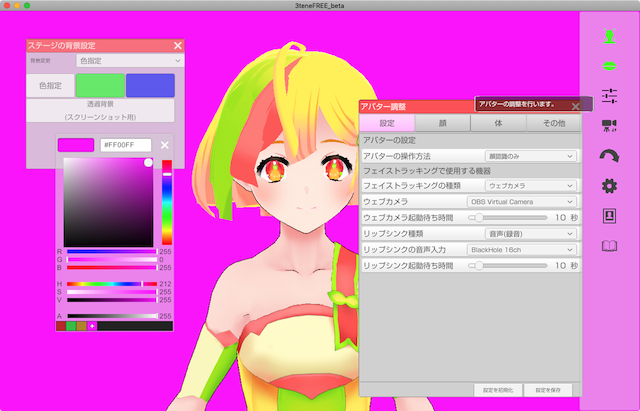The width and height of the screenshot is (640, 411).
Task: Click the フェイストラッキングで使用する機器 header
Action: pyautogui.click(x=427, y=171)
